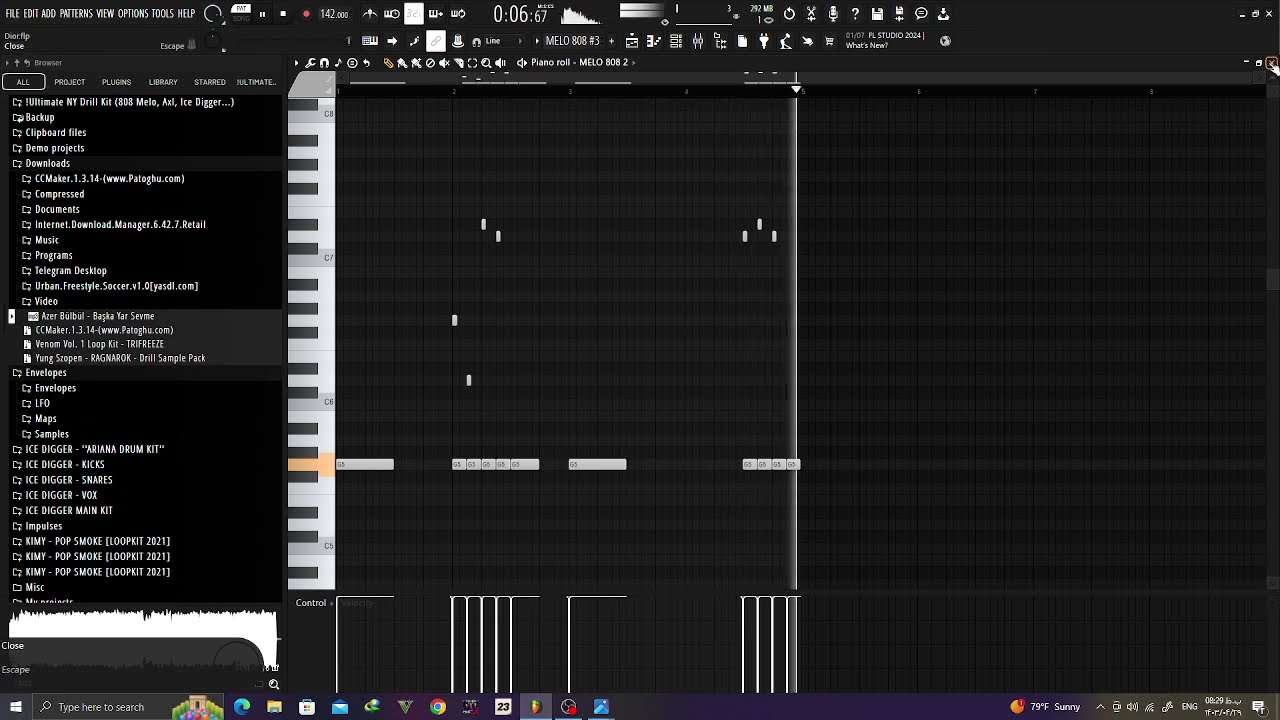Click the typing keyboard to piano icon

pos(369,41)
